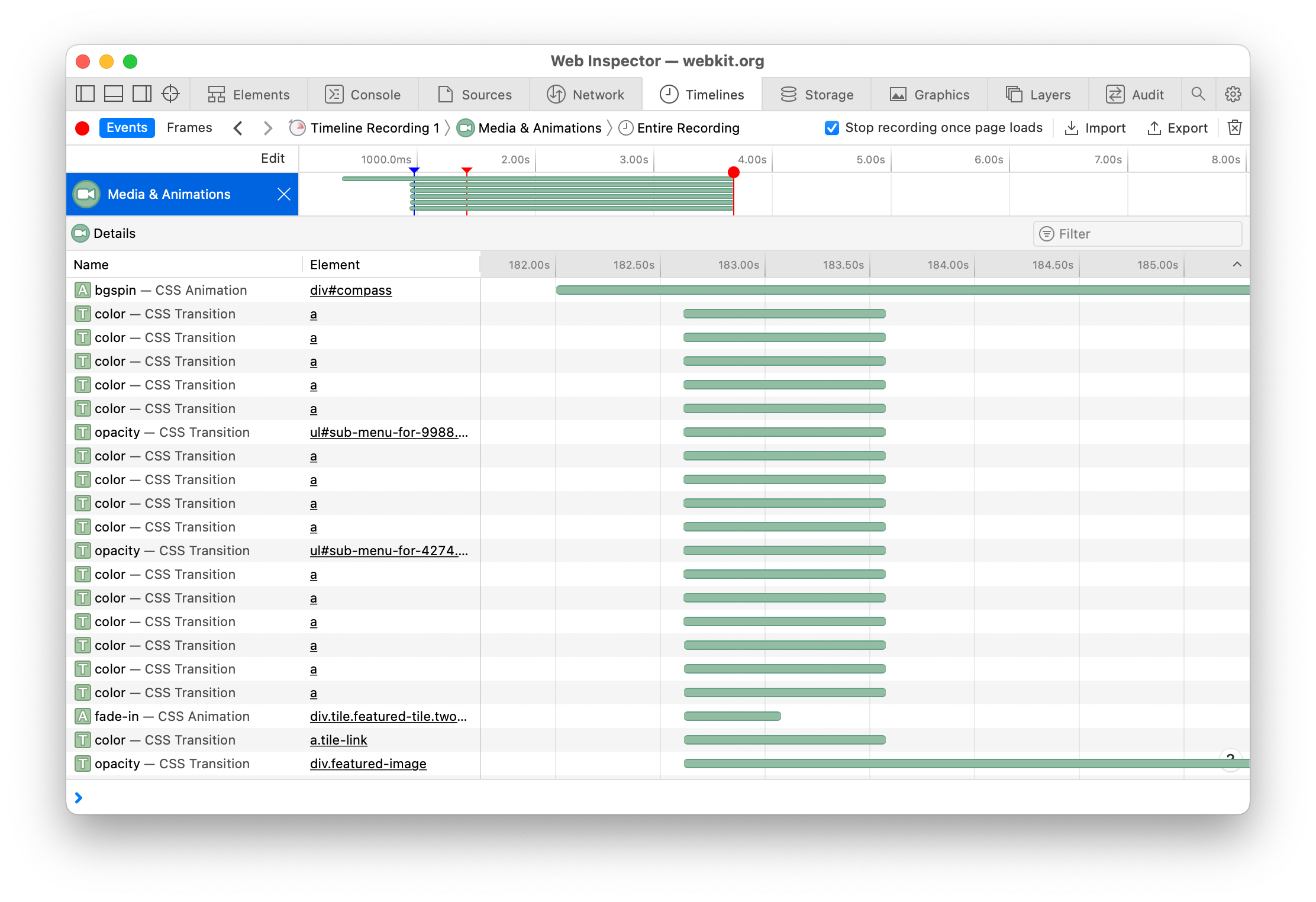The image size is (1316, 902).
Task: Click the red record/stop recording button
Action: pyautogui.click(x=82, y=128)
